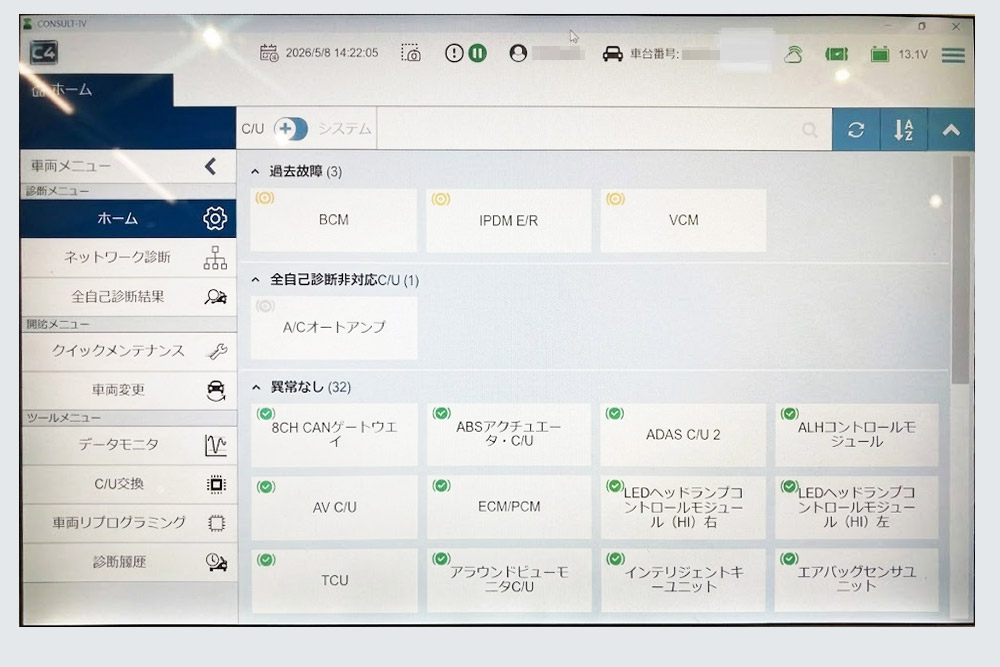
Task: Collapse the 過去故障 (3) section
Action: pos(256,172)
